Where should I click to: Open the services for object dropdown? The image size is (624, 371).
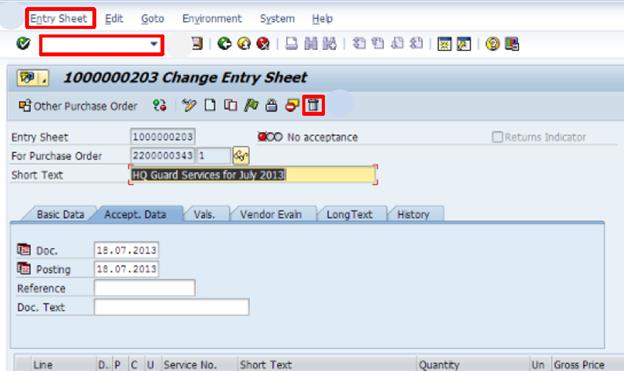32,78
